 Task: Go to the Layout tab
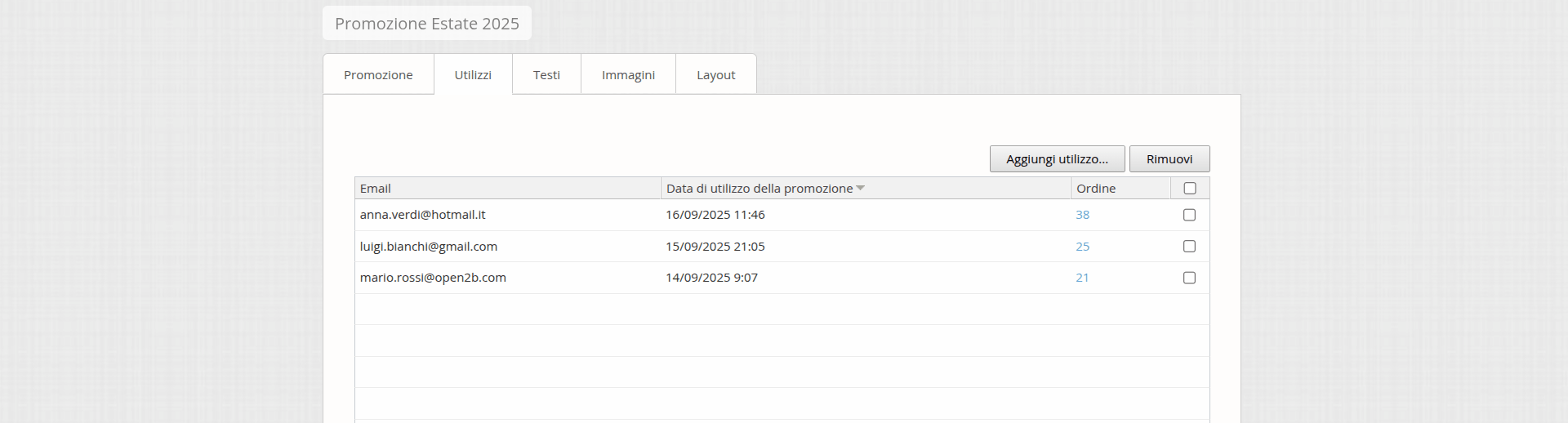click(x=715, y=75)
